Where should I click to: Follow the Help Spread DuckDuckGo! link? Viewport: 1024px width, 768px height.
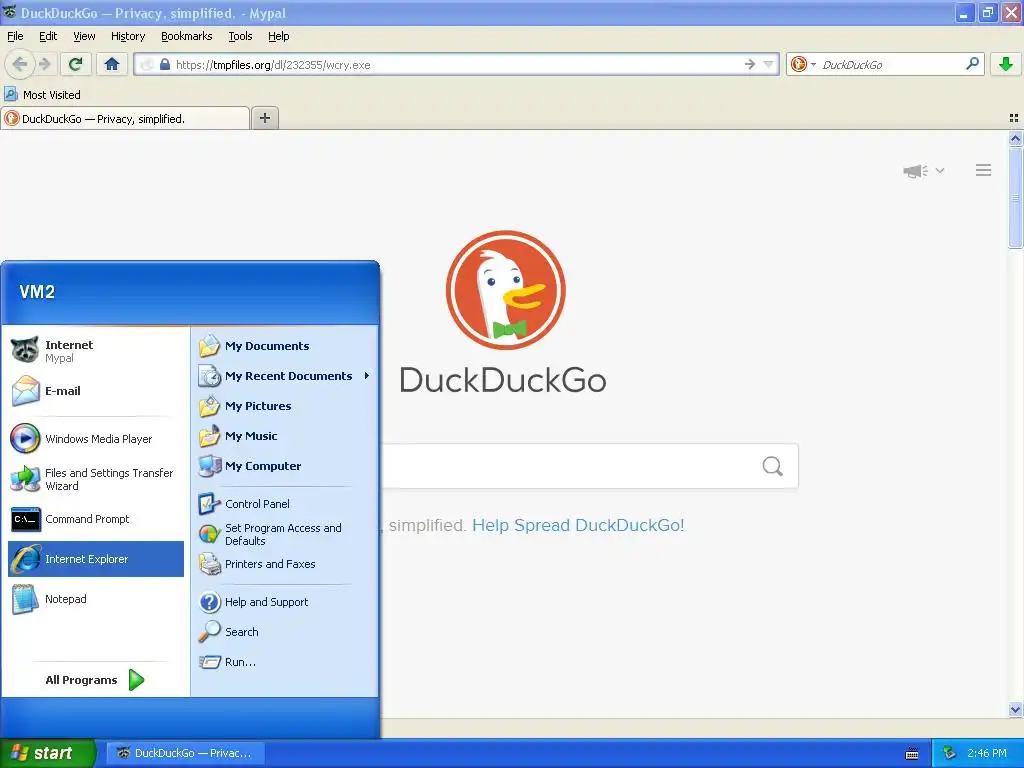[x=578, y=525]
